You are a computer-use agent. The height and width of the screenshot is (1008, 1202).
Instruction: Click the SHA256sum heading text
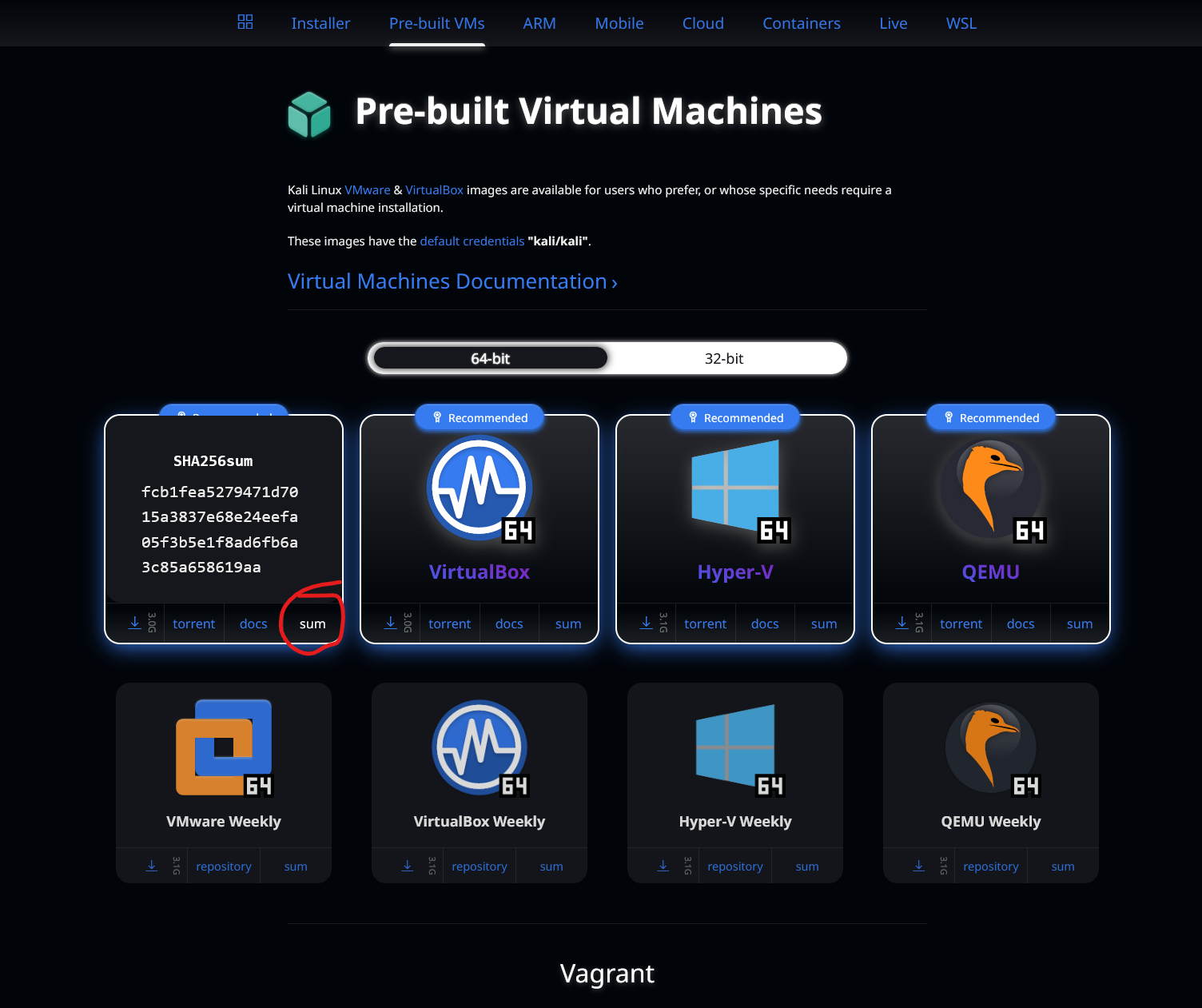coord(213,461)
